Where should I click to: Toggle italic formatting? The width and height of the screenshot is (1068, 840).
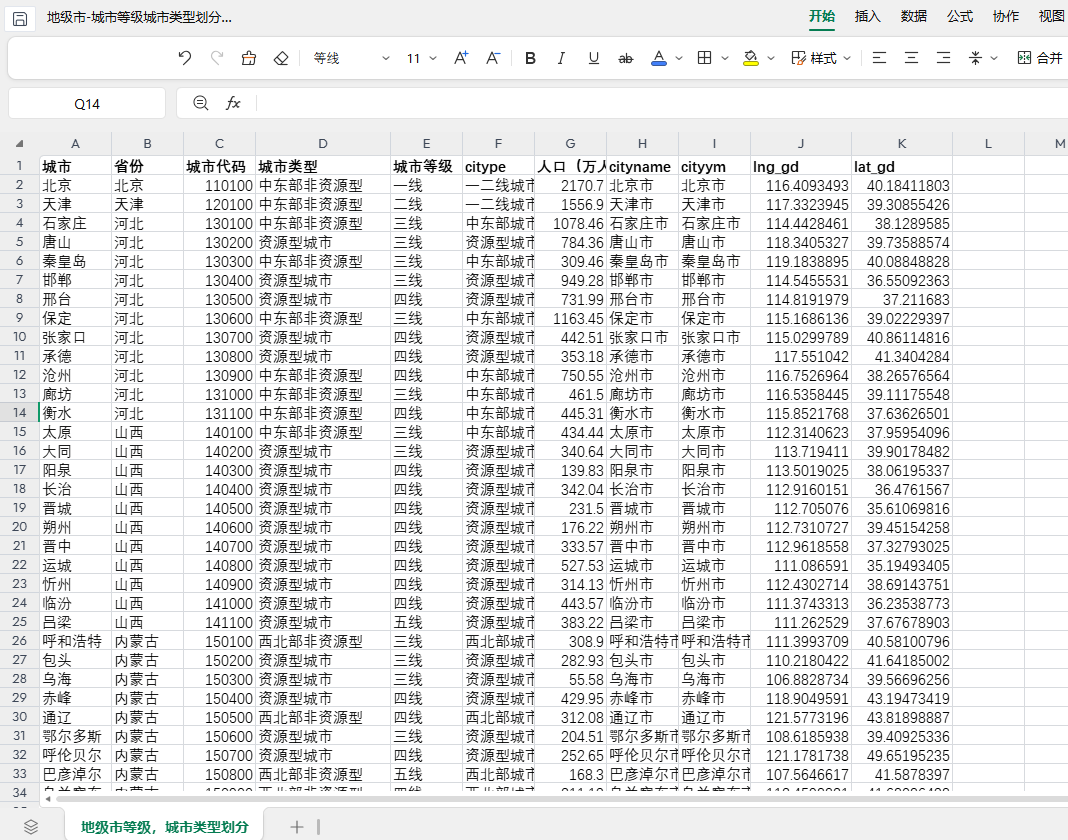pyautogui.click(x=562, y=58)
